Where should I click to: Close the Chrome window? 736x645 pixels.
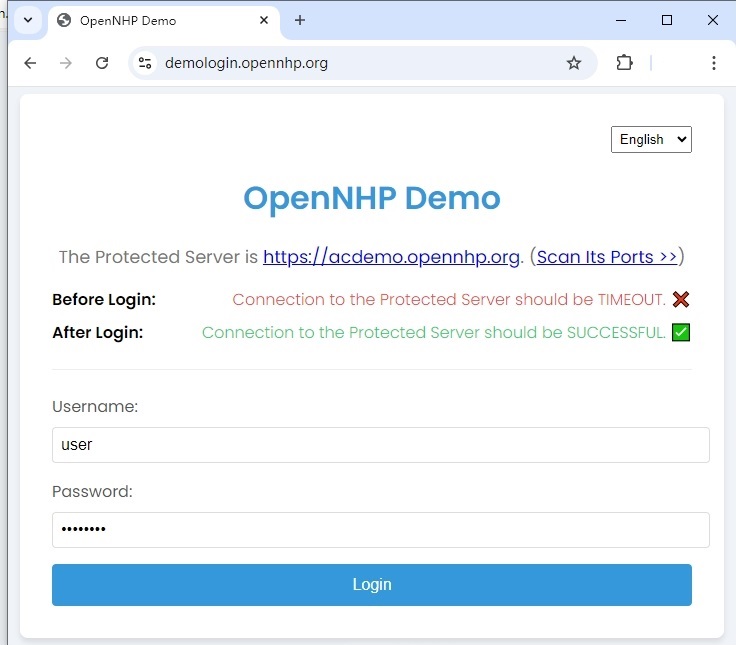[713, 20]
